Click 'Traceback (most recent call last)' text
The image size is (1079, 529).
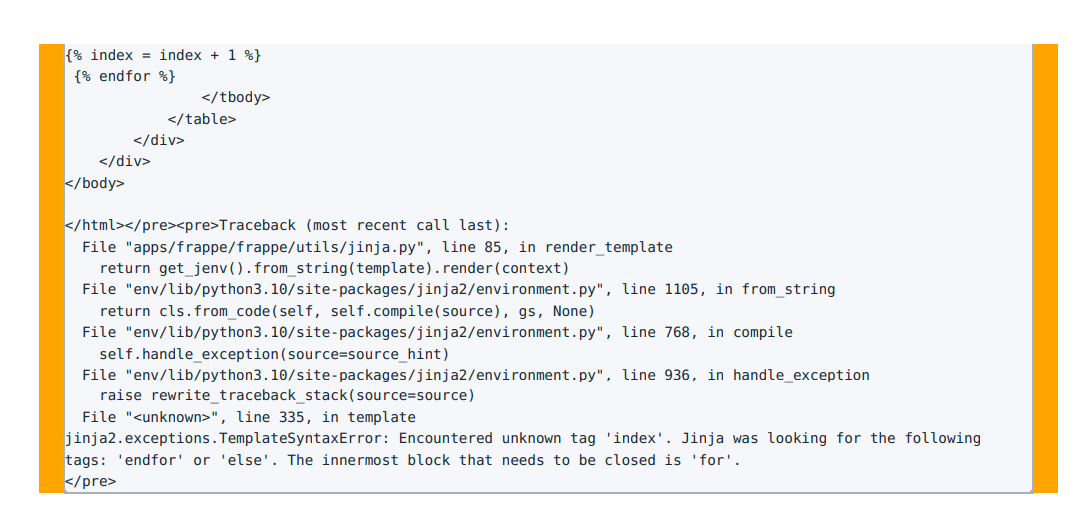click(x=365, y=226)
